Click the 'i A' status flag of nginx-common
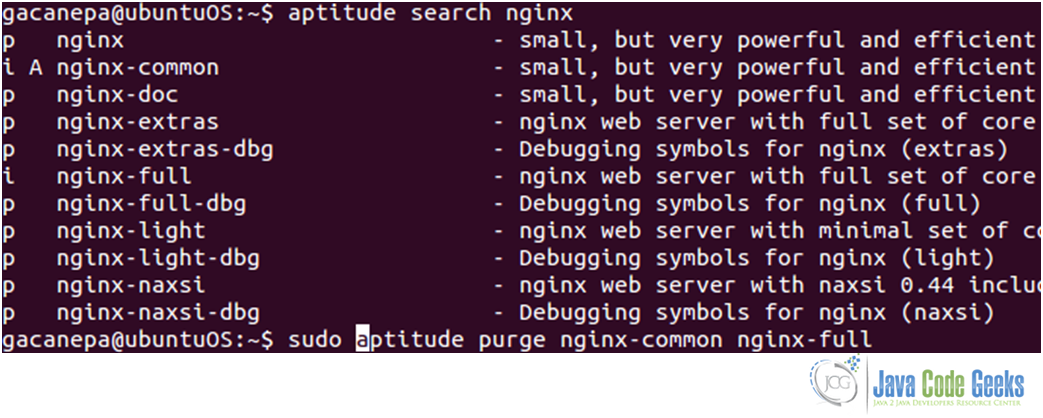Image resolution: width=1043 pixels, height=418 pixels. point(23,68)
